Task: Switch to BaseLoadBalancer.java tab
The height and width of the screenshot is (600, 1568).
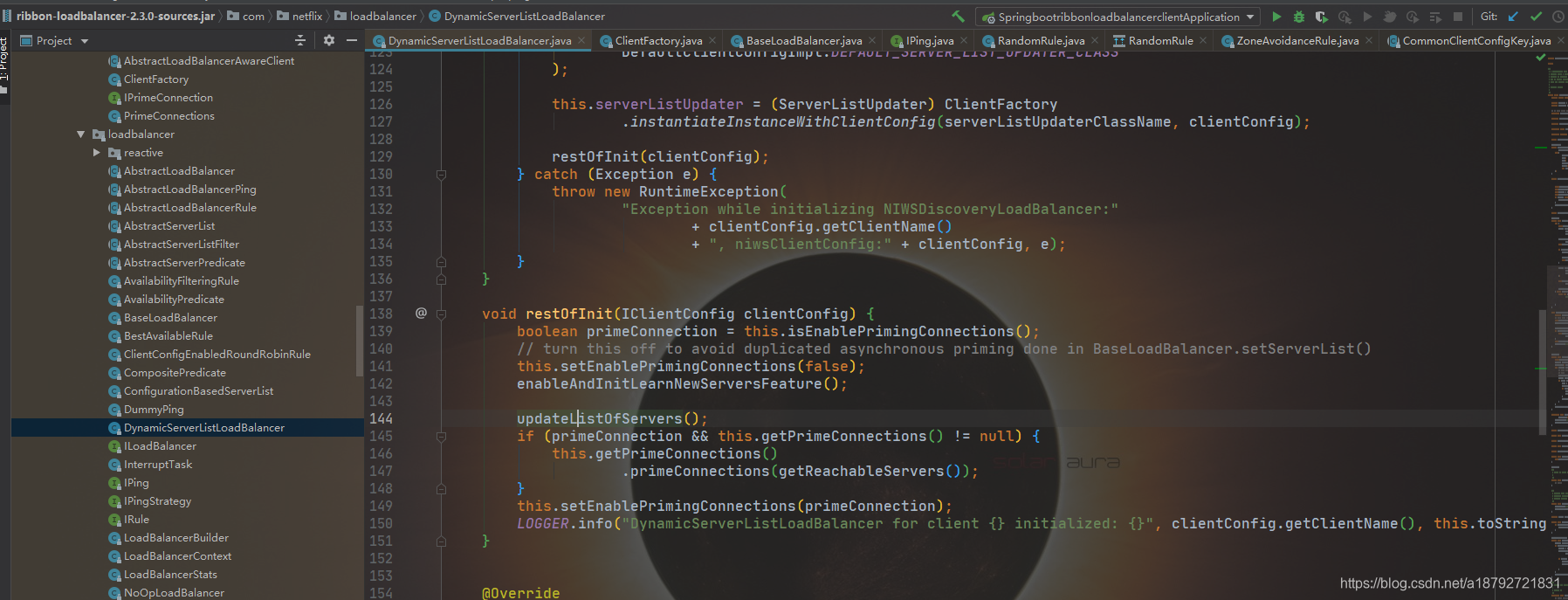Action: point(804,41)
